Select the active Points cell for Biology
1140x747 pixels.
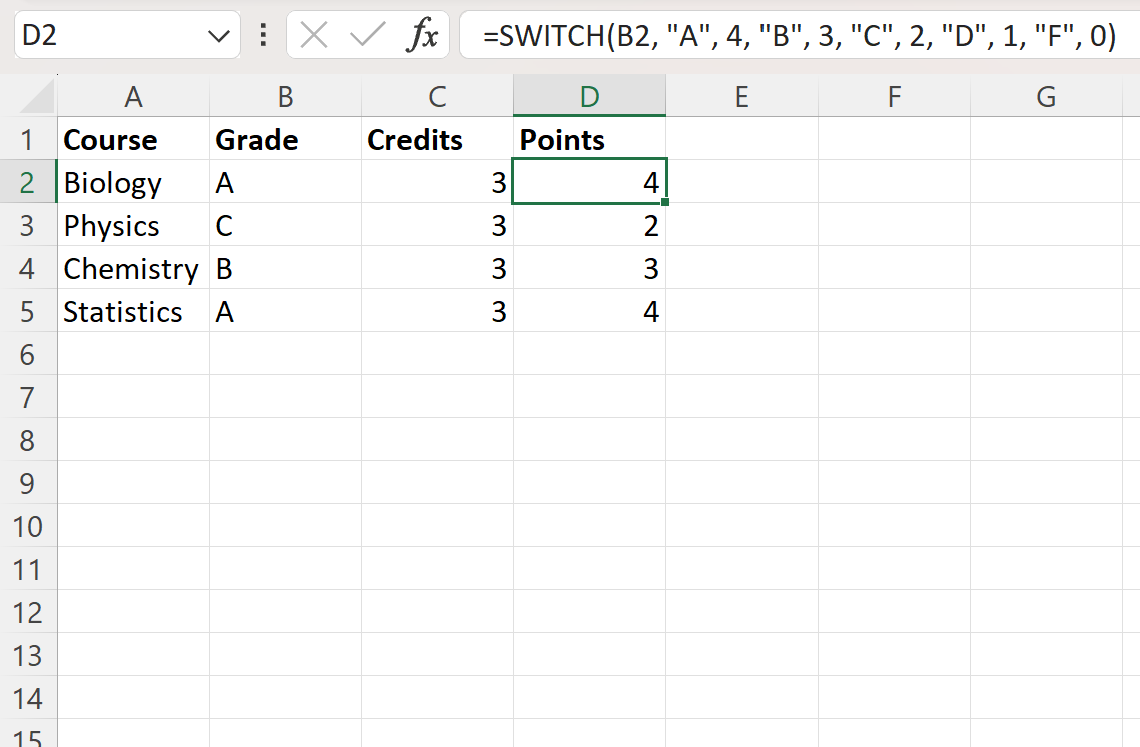coord(590,182)
